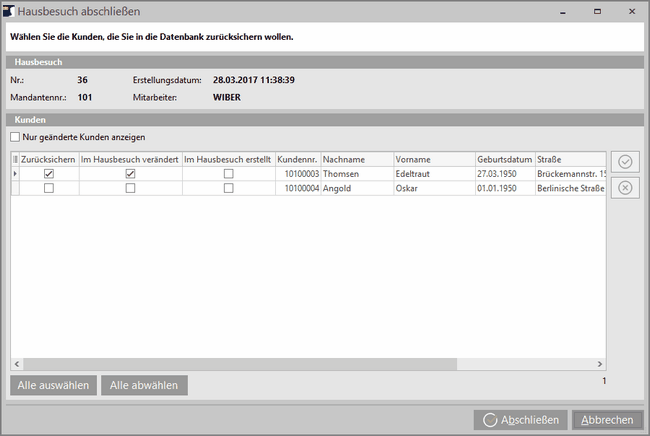Click the Abschließen button

[x=521, y=420]
